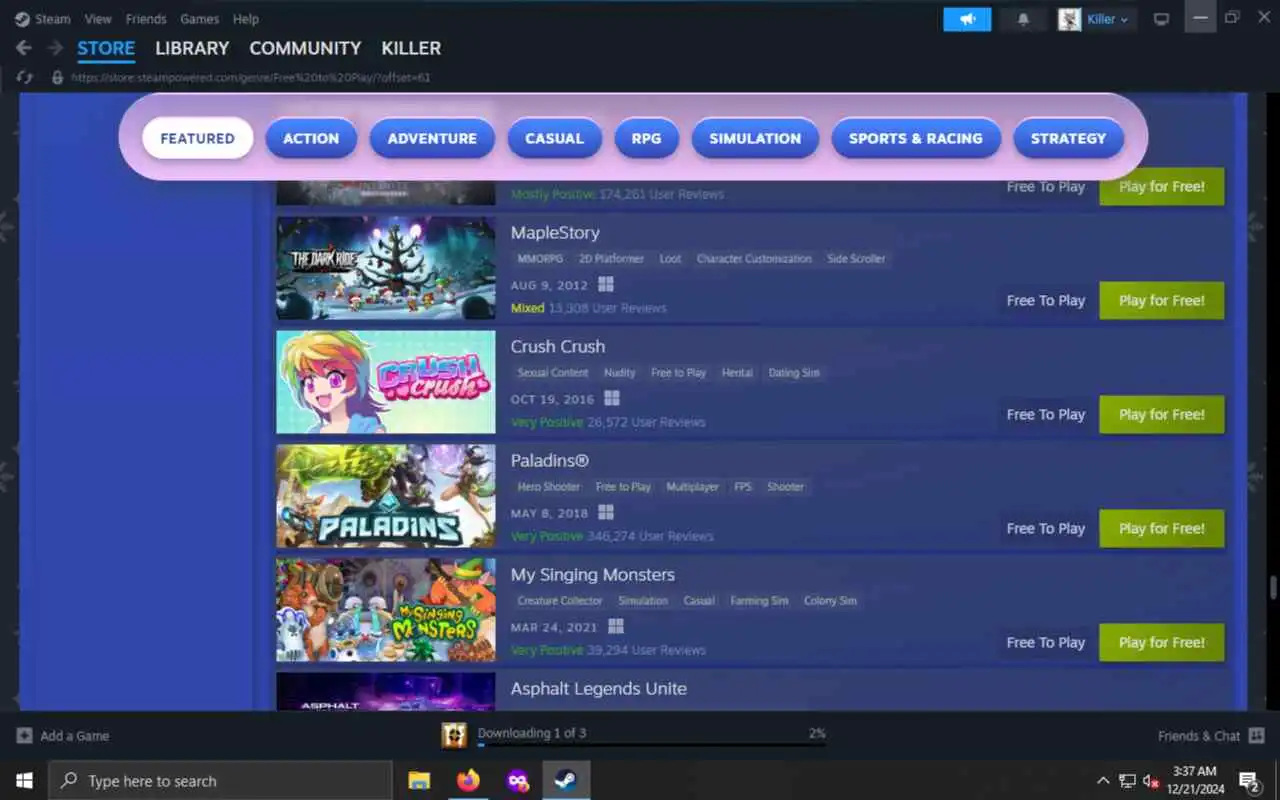Click the downloading game icon in status bar
This screenshot has height=800, width=1280.
pyautogui.click(x=454, y=735)
